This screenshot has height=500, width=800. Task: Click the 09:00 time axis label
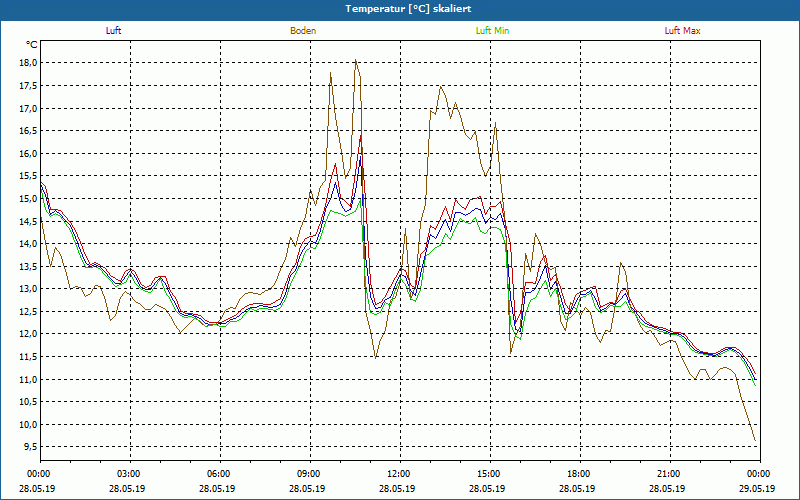click(x=309, y=474)
